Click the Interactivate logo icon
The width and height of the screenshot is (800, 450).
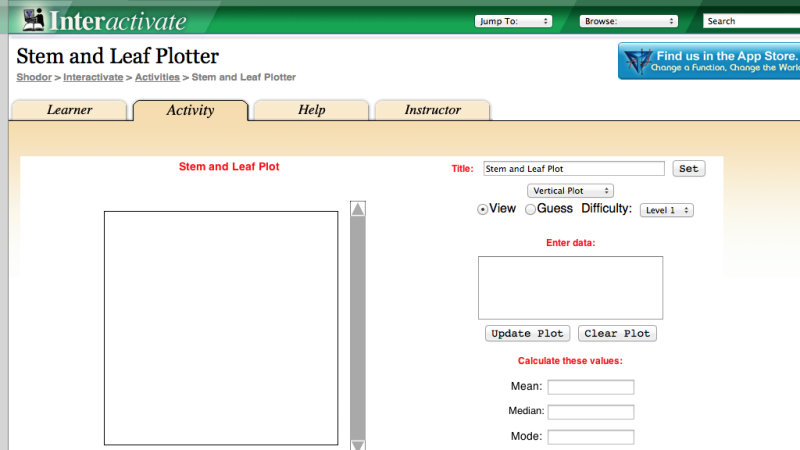coord(34,20)
